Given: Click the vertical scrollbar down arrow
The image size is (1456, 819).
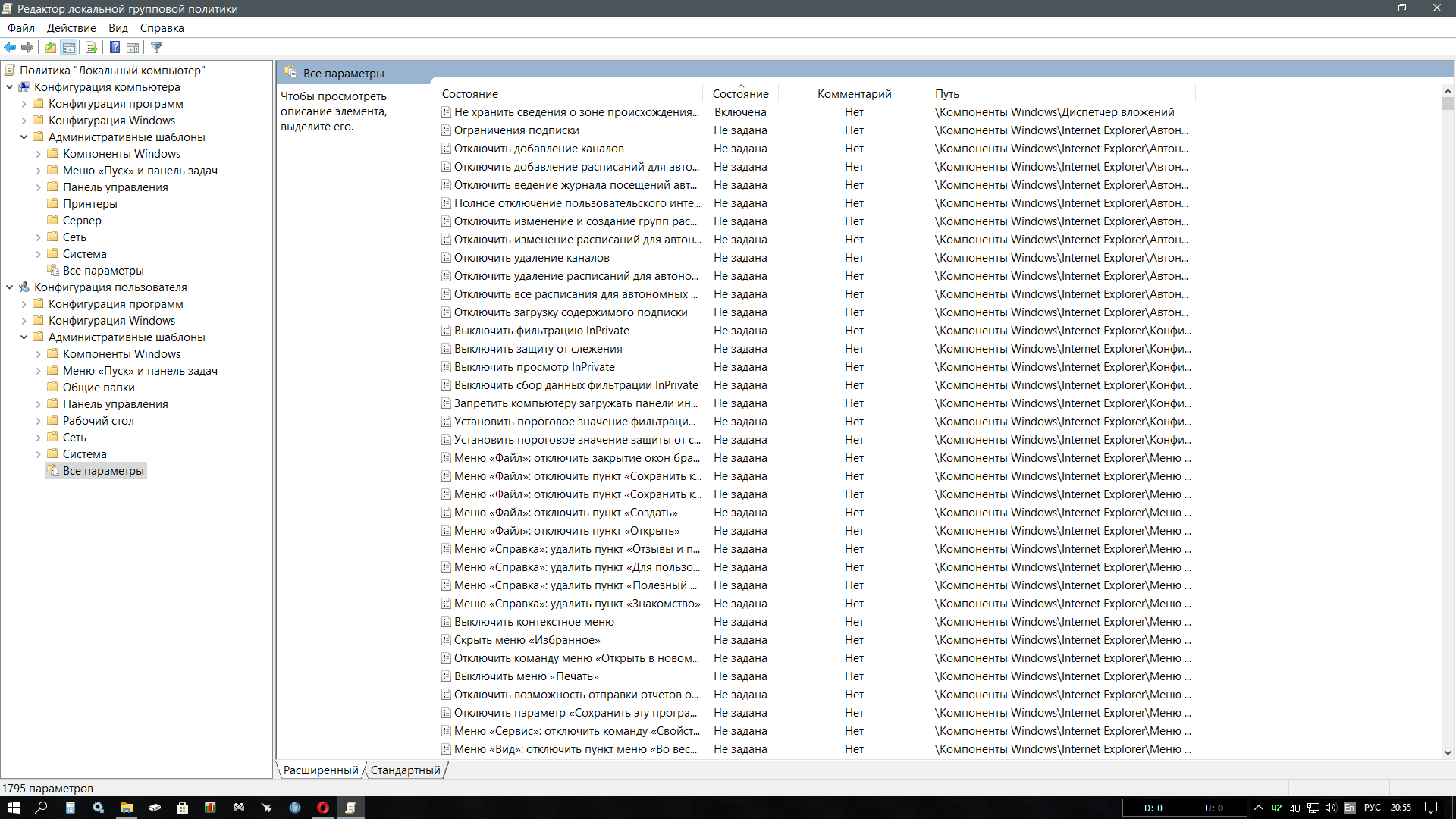Looking at the screenshot, I should (x=1448, y=753).
